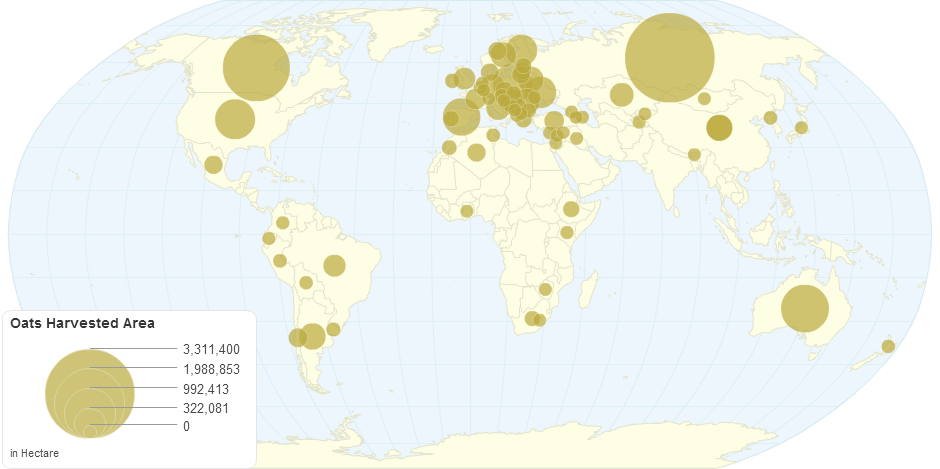Select the Mongolia bubble

pos(704,98)
